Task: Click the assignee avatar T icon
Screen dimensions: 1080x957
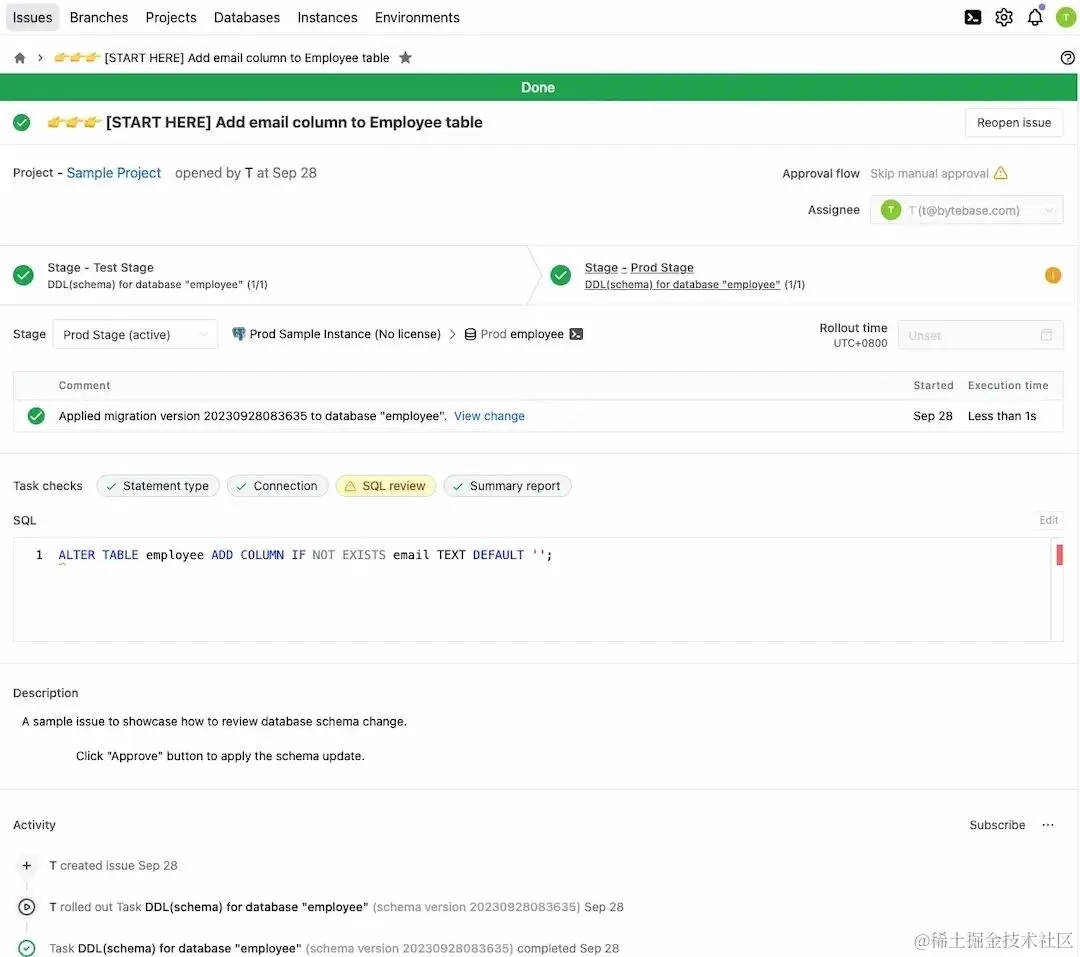Action: pos(891,210)
